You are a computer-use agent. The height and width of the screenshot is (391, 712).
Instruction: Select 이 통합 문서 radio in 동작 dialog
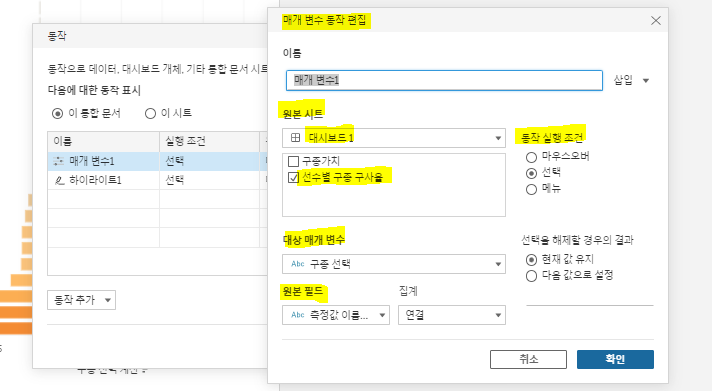point(57,114)
